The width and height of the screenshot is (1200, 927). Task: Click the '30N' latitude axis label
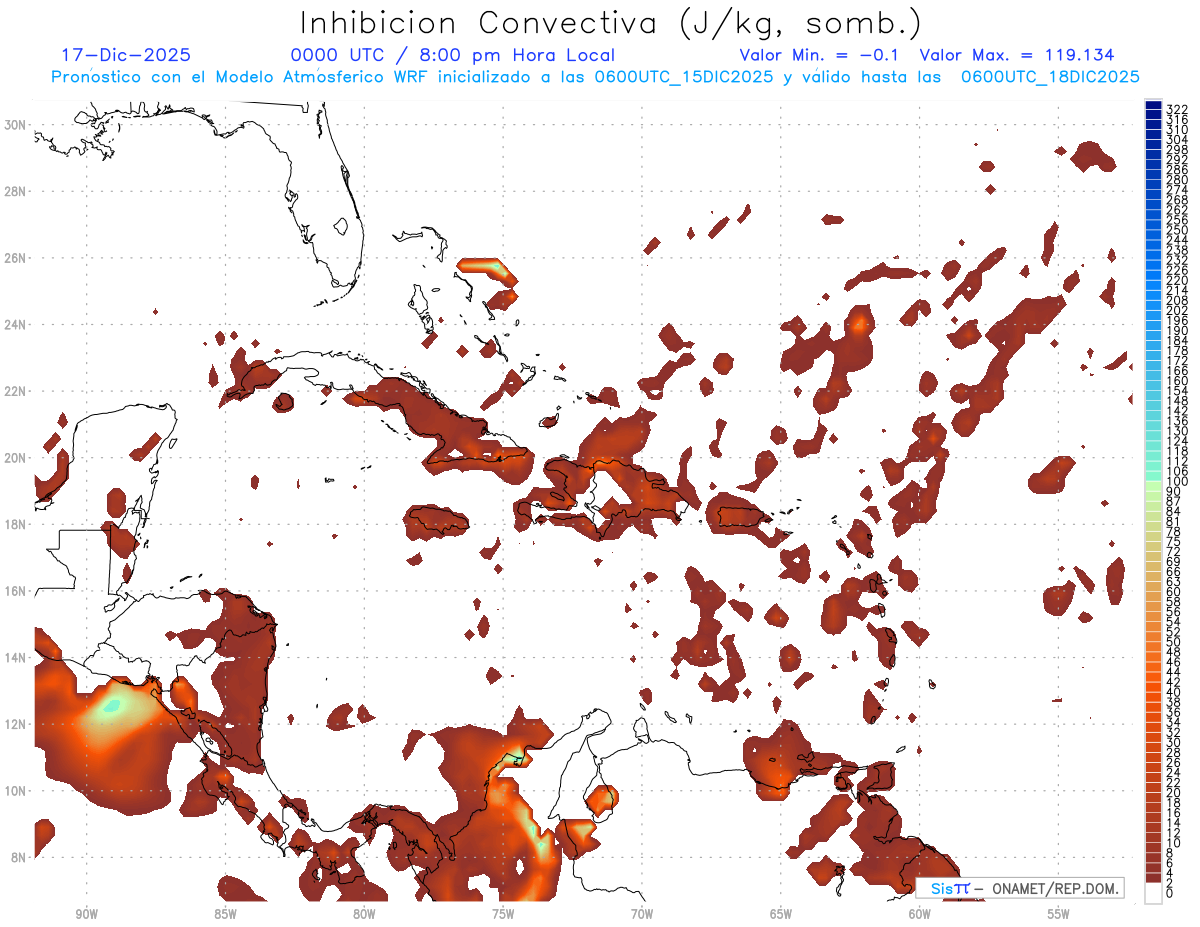14,125
